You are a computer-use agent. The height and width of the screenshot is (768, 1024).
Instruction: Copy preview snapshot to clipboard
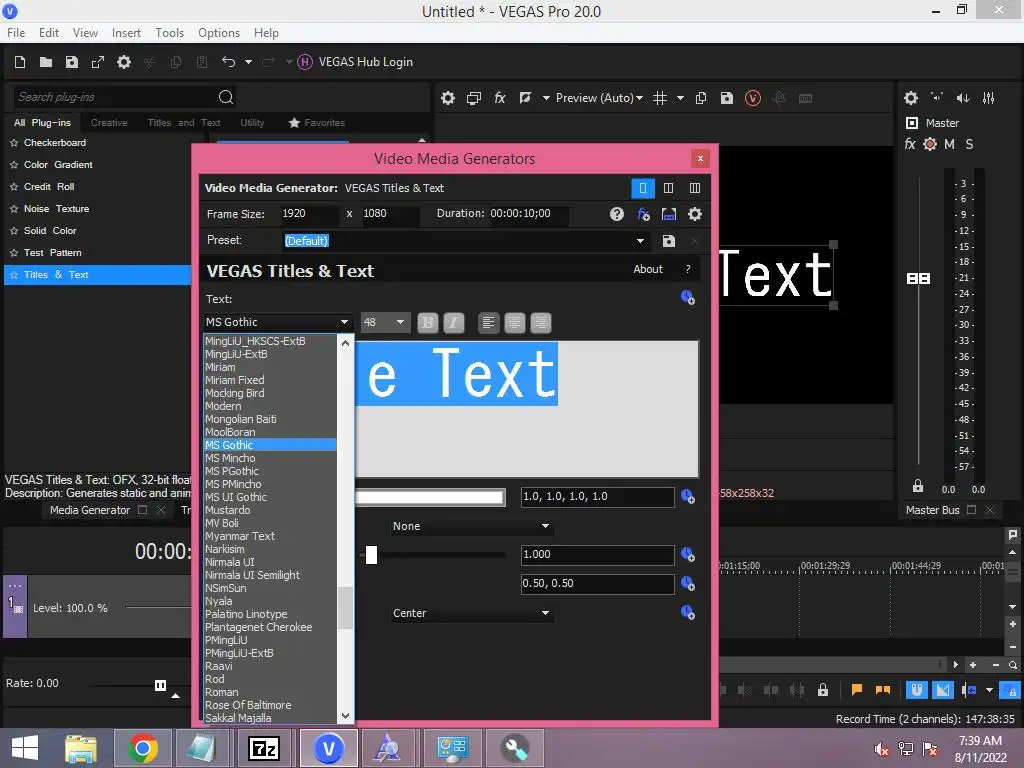[x=701, y=98]
